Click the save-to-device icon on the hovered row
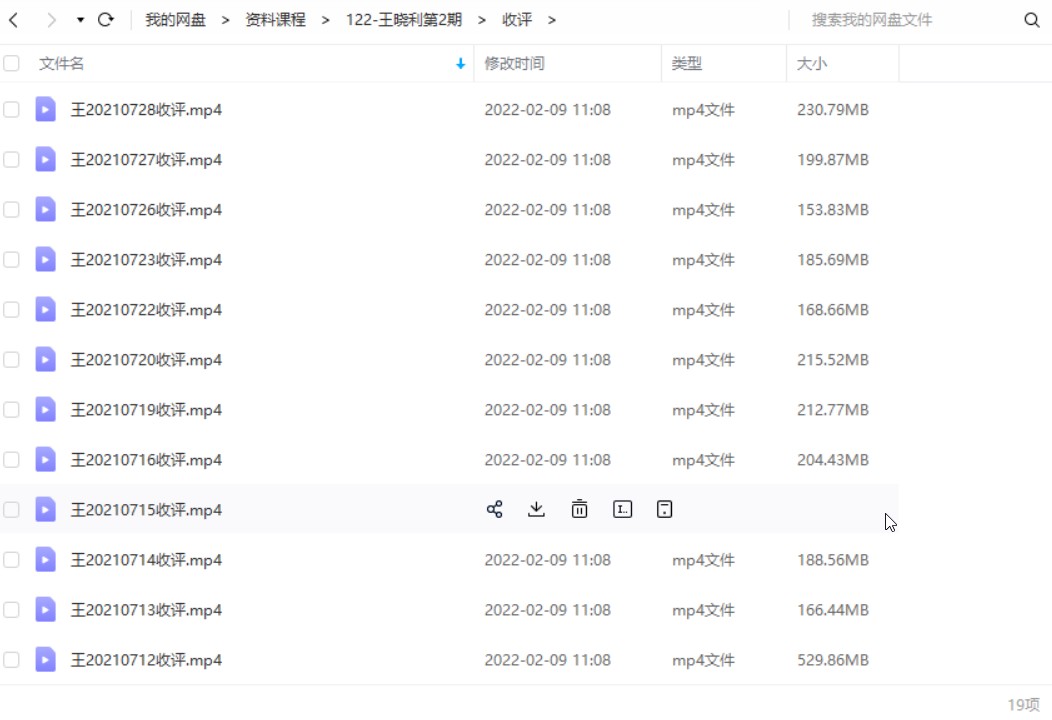1052x720 pixels. pos(664,509)
